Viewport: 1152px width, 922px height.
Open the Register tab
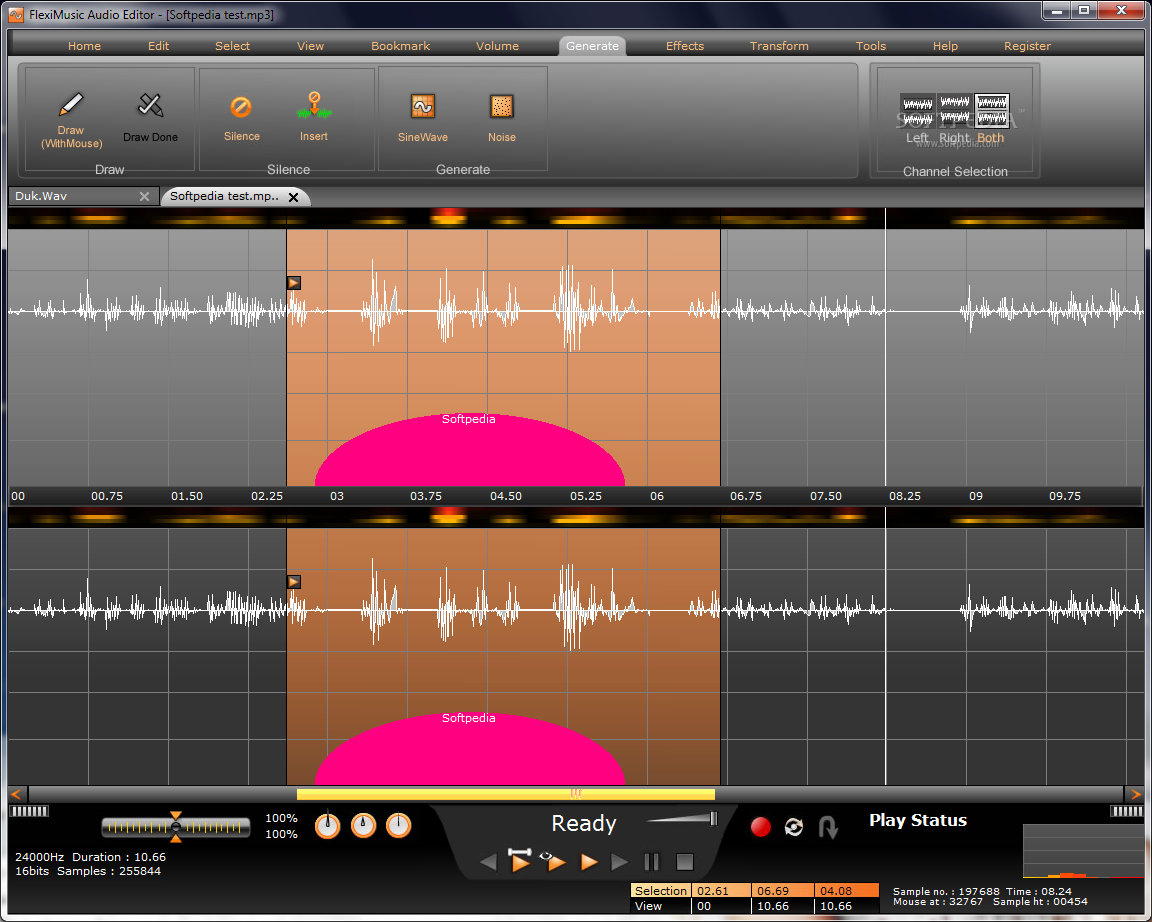[1027, 46]
